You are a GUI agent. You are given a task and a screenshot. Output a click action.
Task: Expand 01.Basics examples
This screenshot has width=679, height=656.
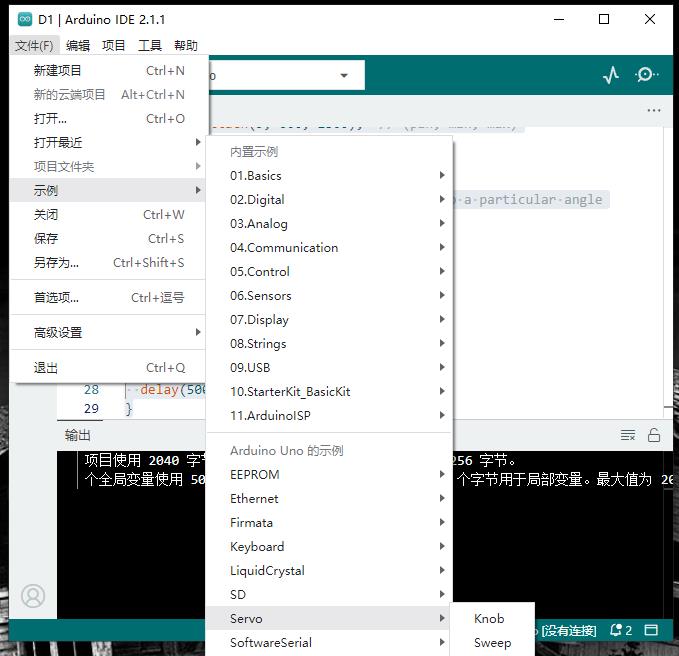[329, 176]
